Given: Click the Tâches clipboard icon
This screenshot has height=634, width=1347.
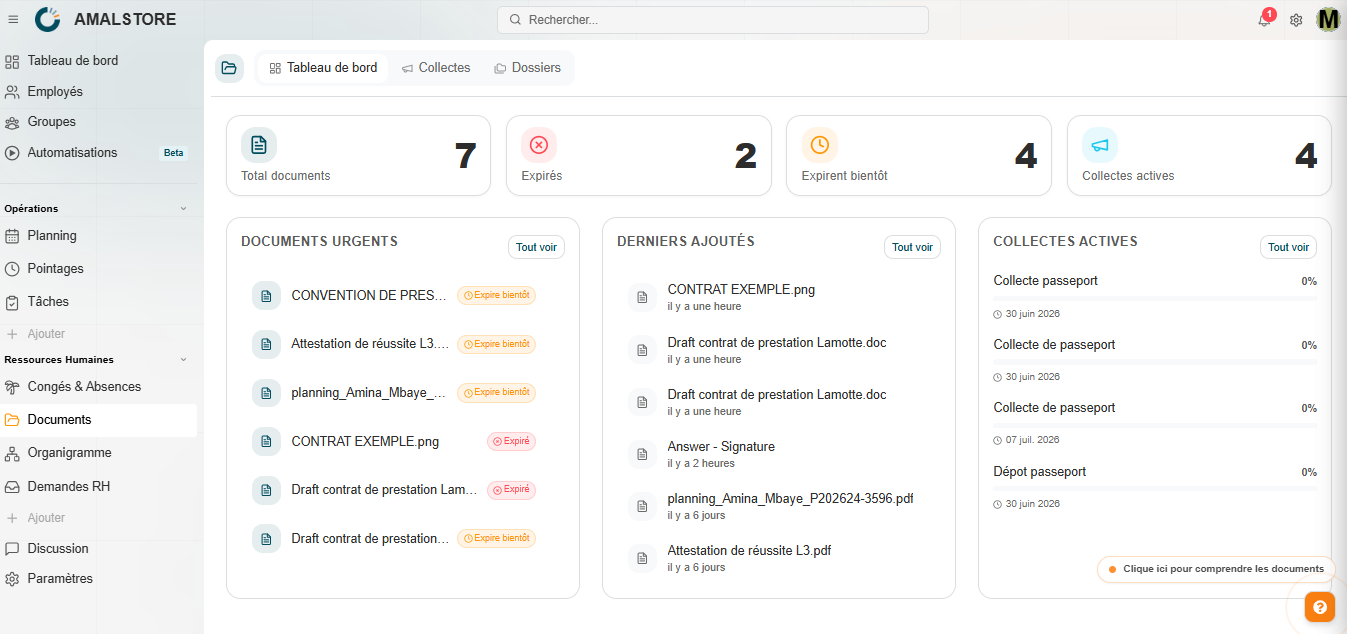Looking at the screenshot, I should coord(12,302).
